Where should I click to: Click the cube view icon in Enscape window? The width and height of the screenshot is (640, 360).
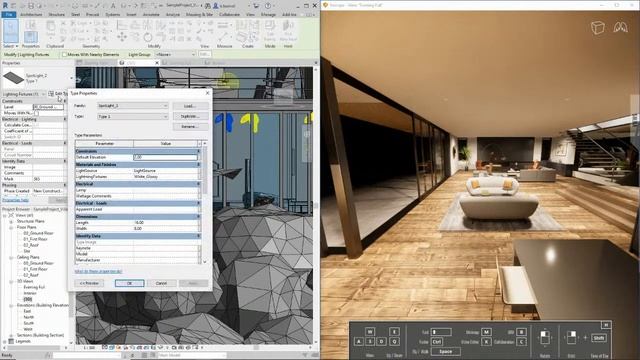coord(598,28)
